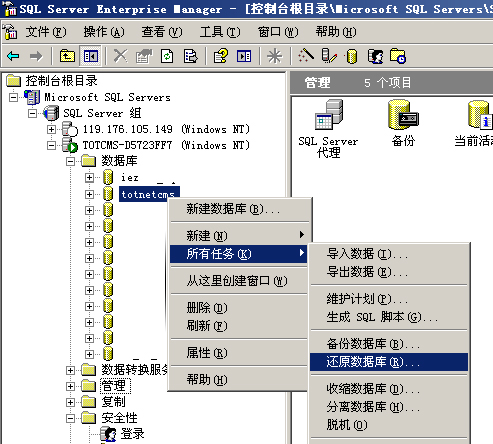Click the Back arrow toolbar icon
The image size is (493, 444).
[13, 56]
